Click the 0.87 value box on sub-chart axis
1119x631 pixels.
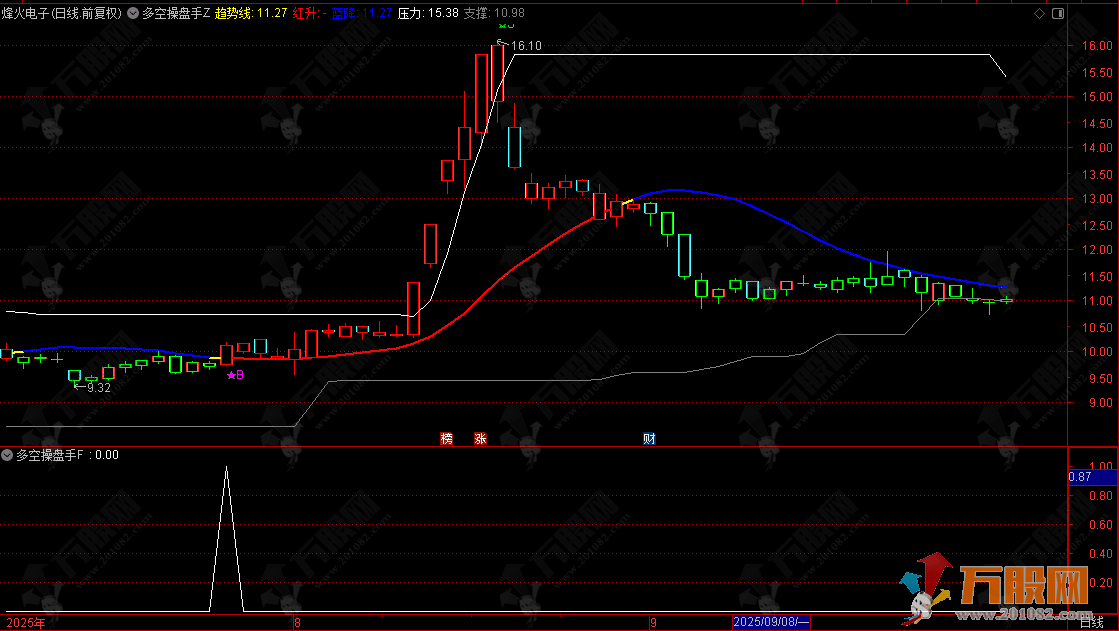(1093, 477)
